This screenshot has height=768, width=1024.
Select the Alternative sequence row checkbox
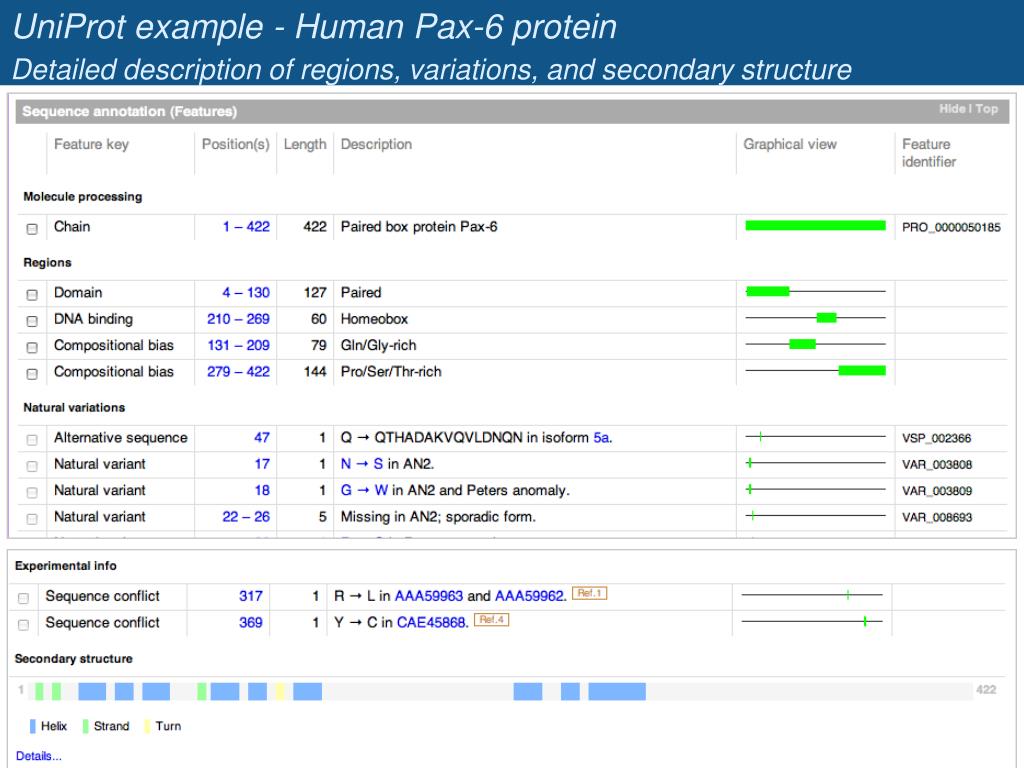click(x=32, y=440)
